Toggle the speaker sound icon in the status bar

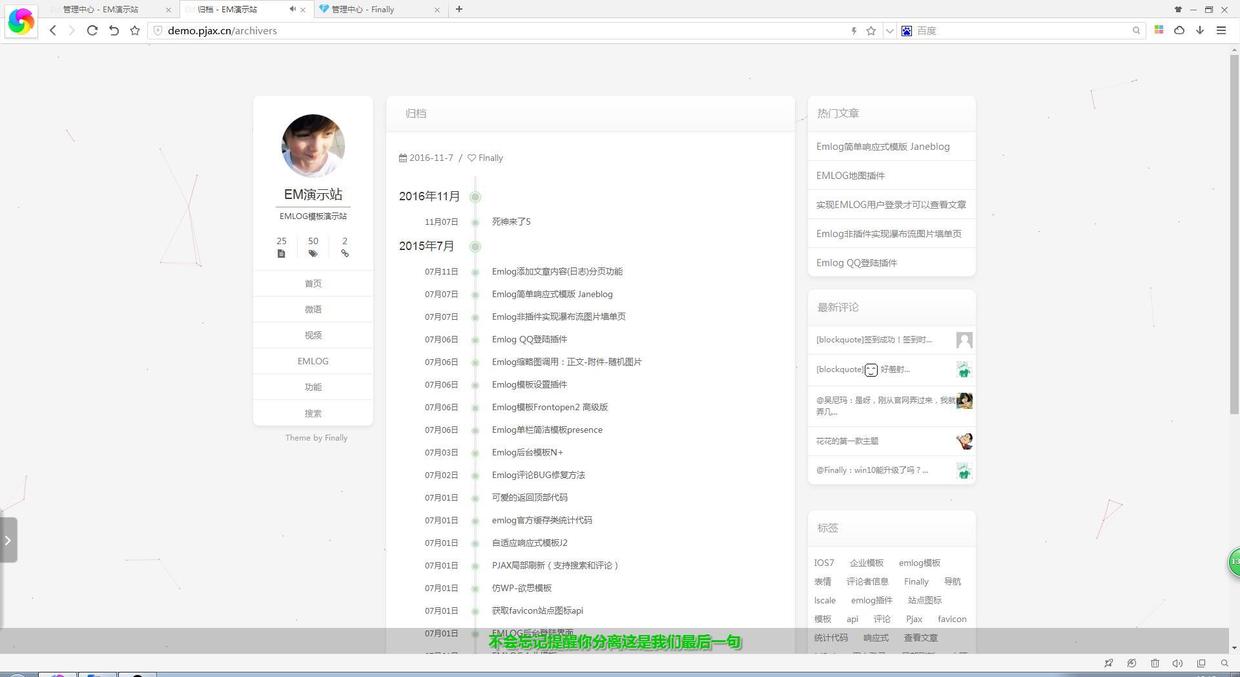pos(1177,663)
